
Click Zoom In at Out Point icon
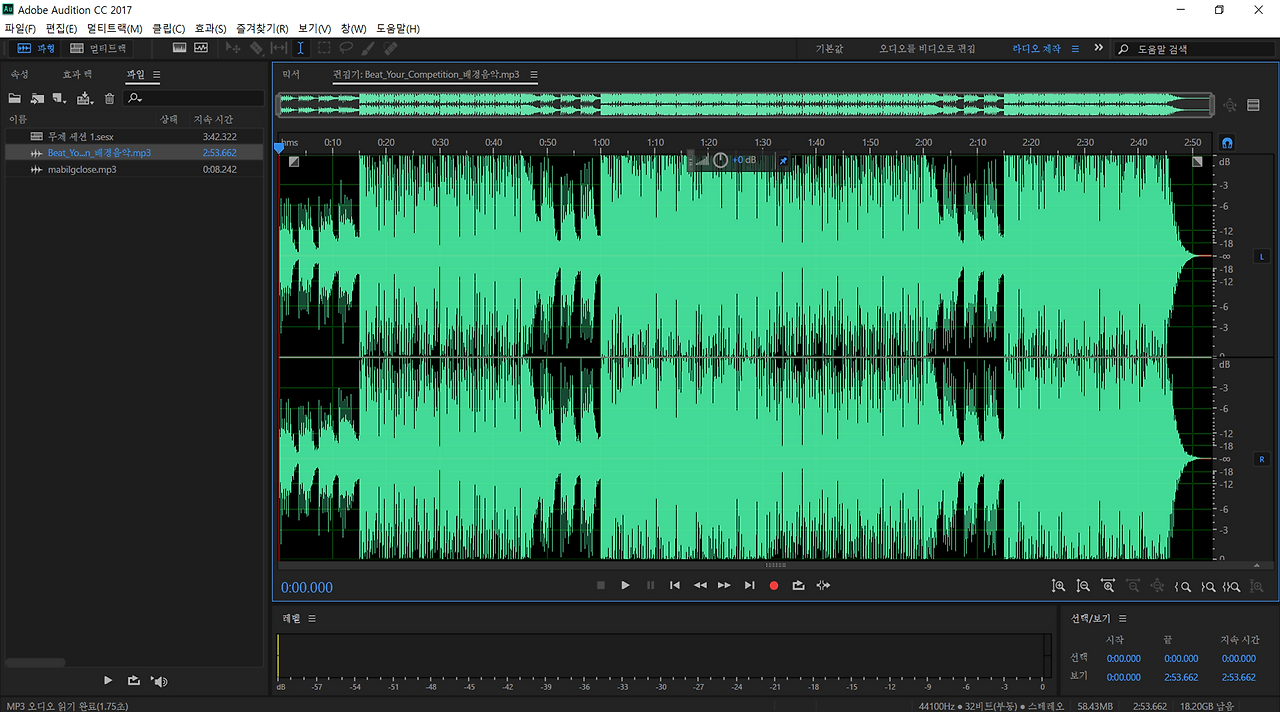(1208, 586)
